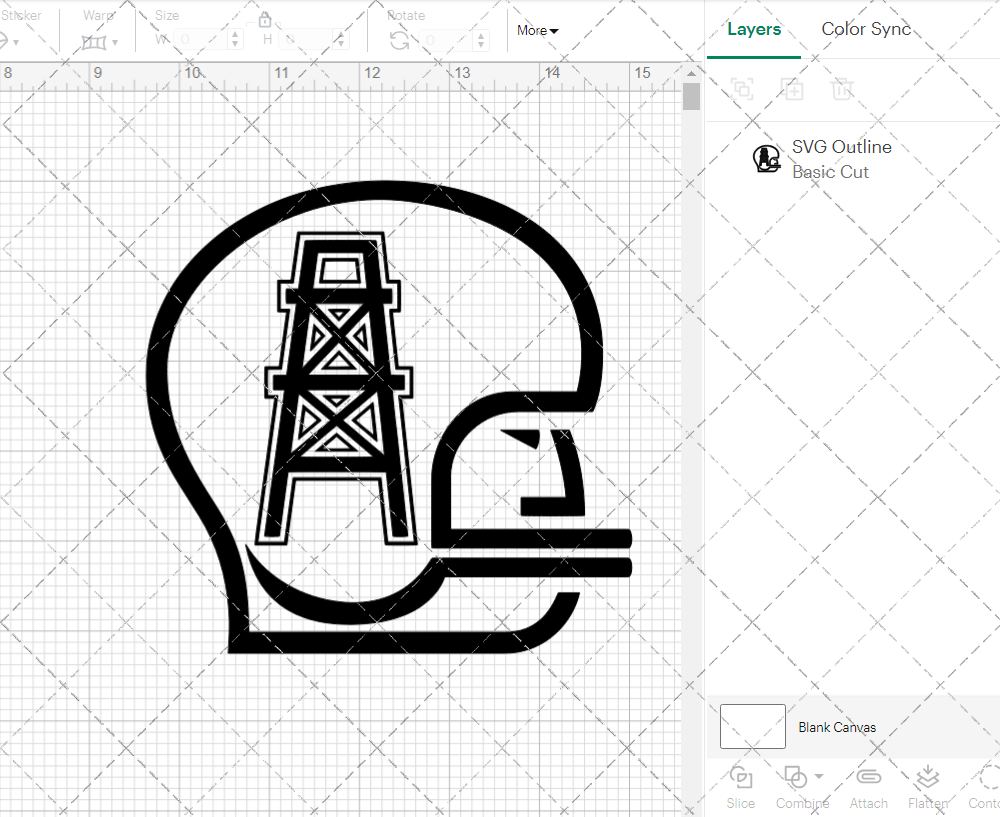Open the Layers tab
This screenshot has width=1000, height=817.
point(754,29)
